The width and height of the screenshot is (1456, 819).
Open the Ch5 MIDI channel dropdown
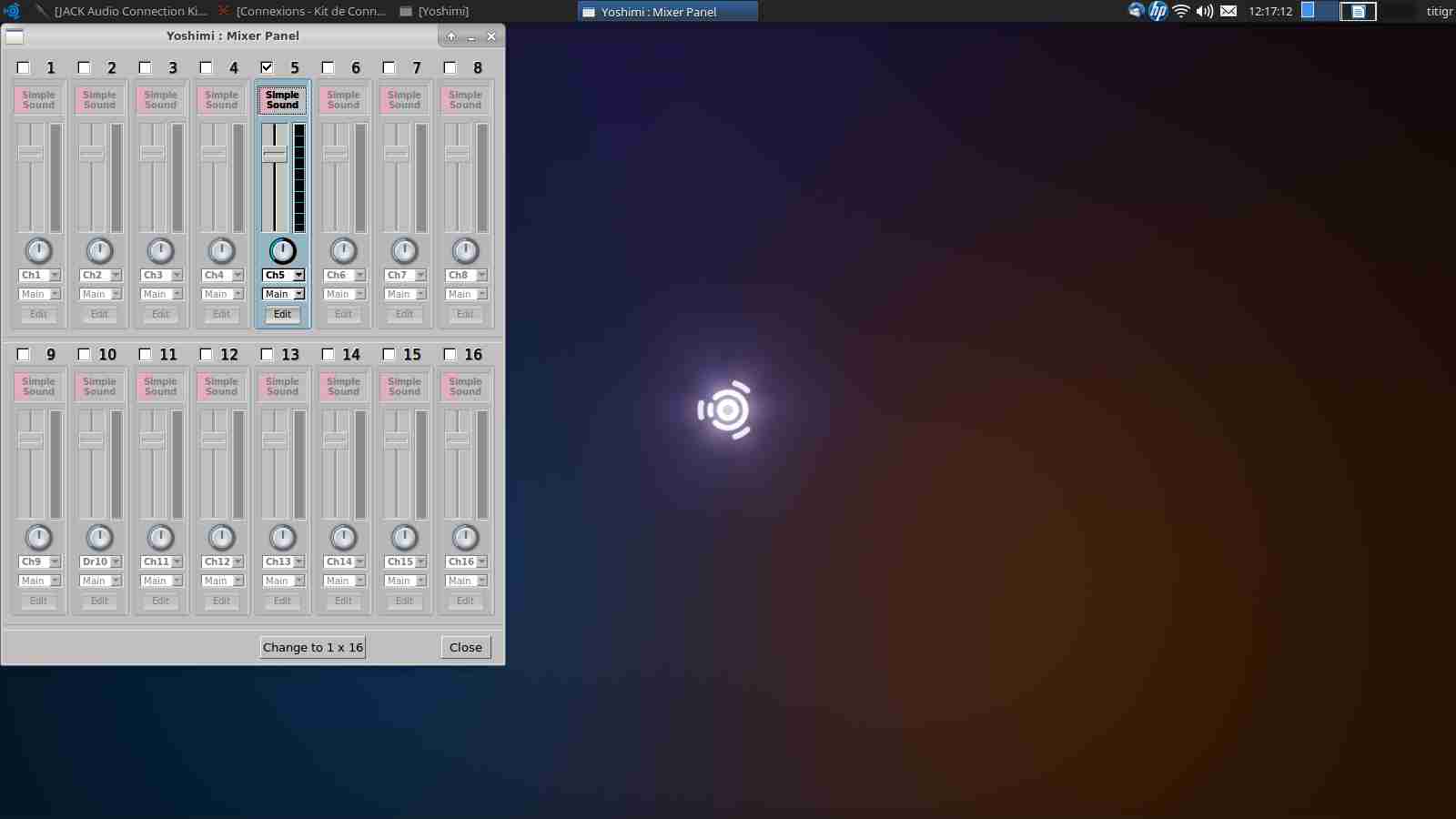point(284,275)
